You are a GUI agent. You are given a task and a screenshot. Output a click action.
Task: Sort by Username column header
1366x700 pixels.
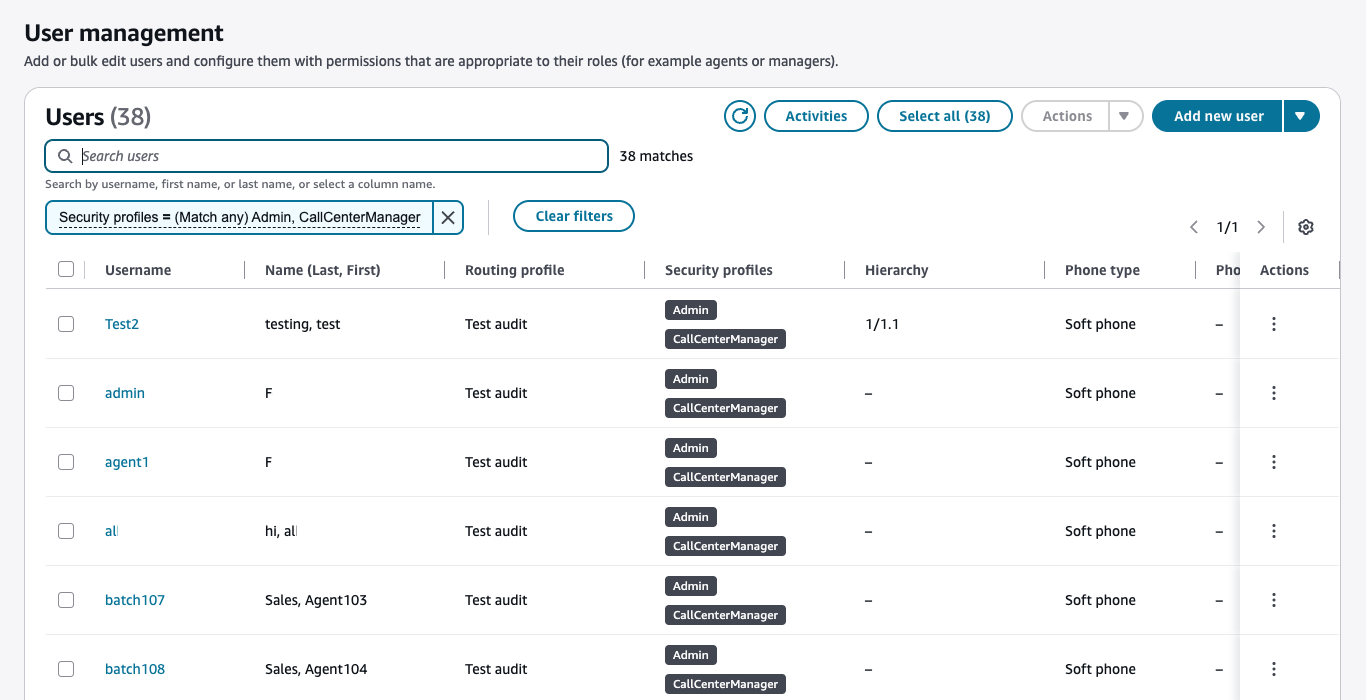click(138, 270)
